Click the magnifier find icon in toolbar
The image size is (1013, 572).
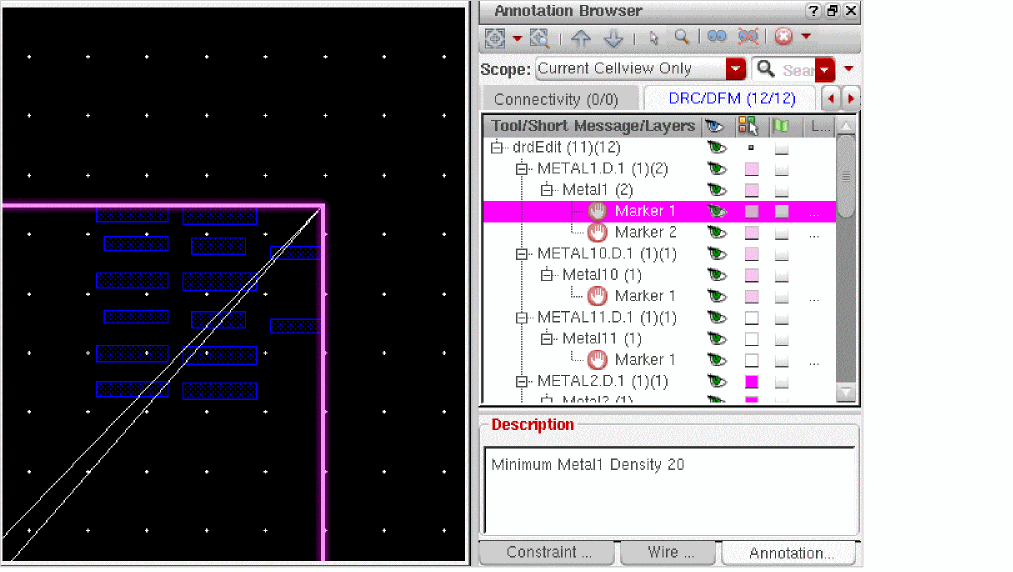point(681,37)
